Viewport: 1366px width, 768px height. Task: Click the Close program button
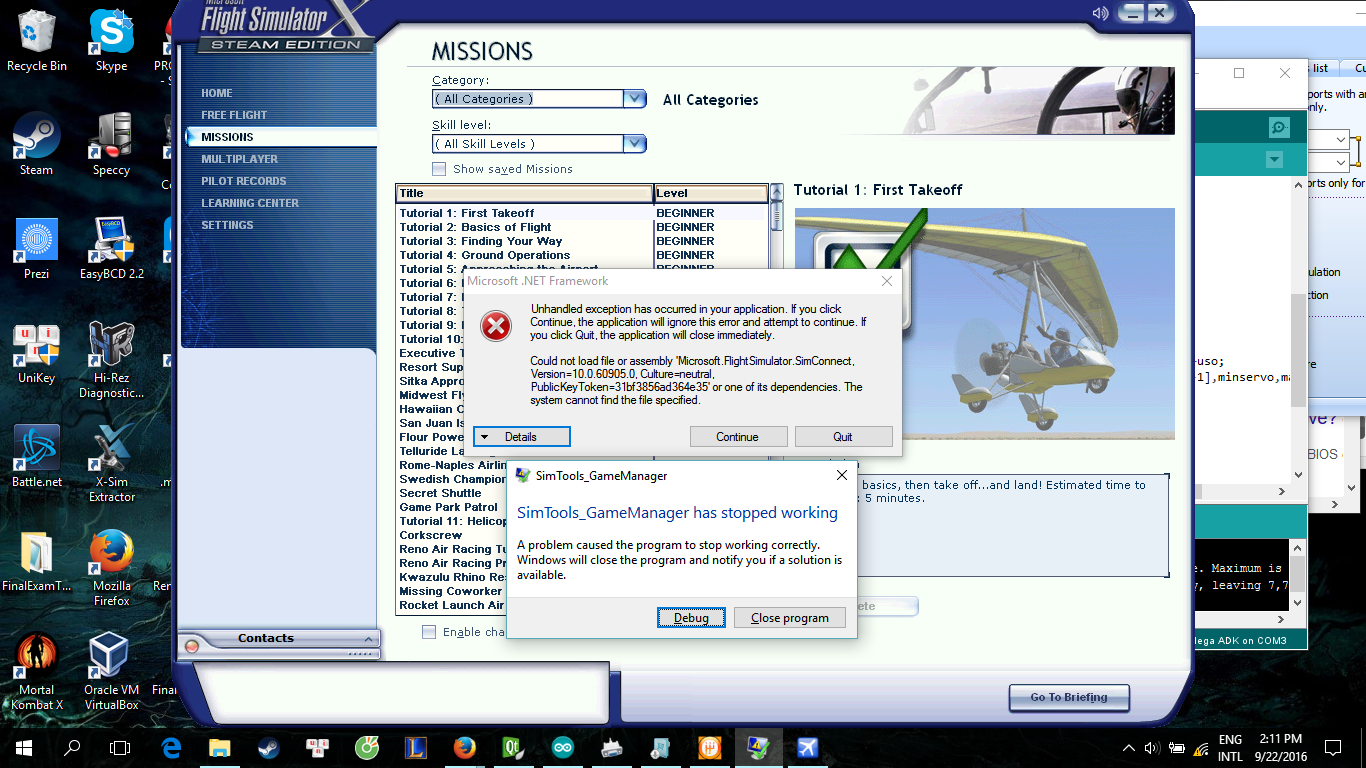tap(790, 618)
